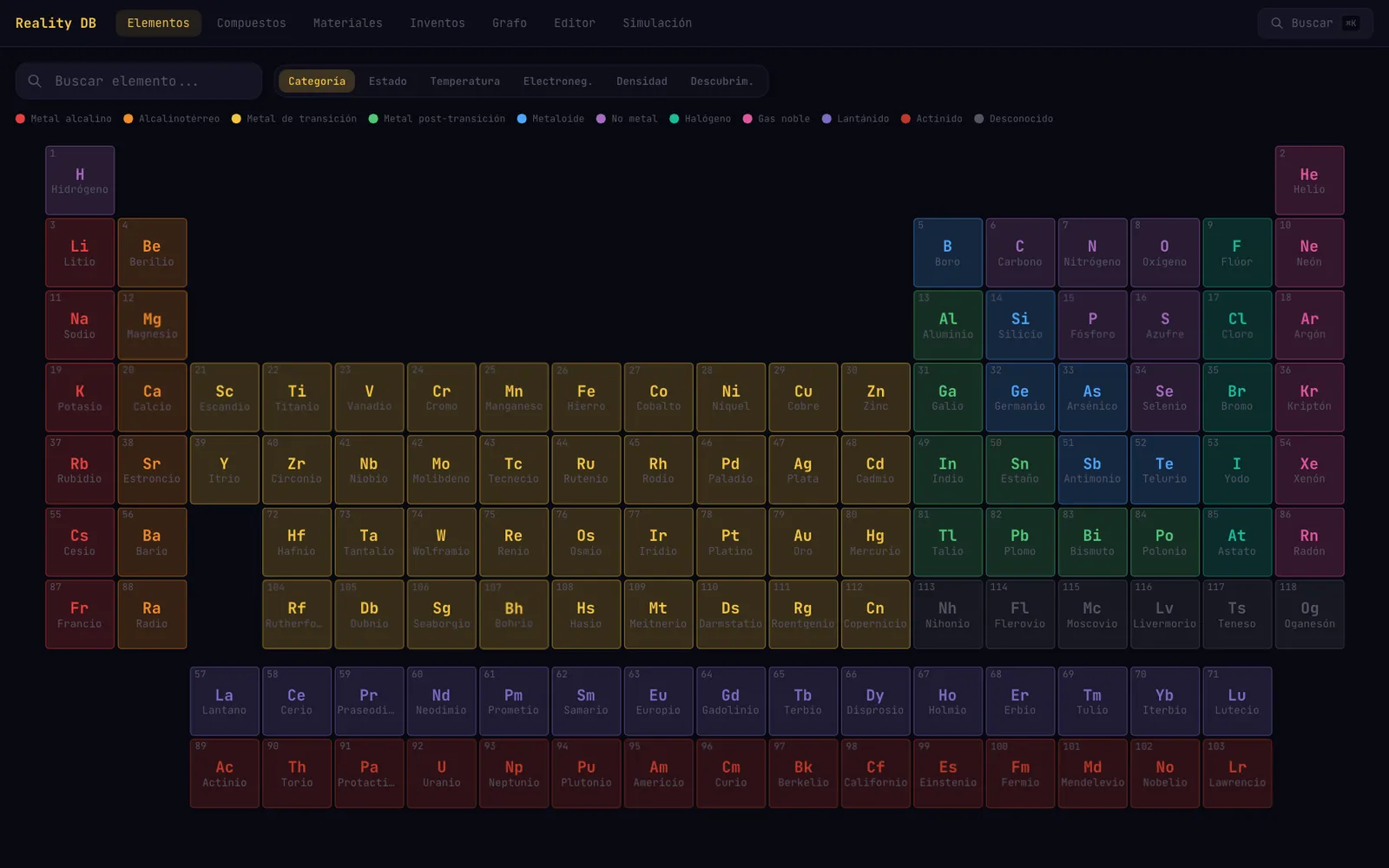
Task: Open the Lawrencio element tile
Action: click(x=1237, y=773)
